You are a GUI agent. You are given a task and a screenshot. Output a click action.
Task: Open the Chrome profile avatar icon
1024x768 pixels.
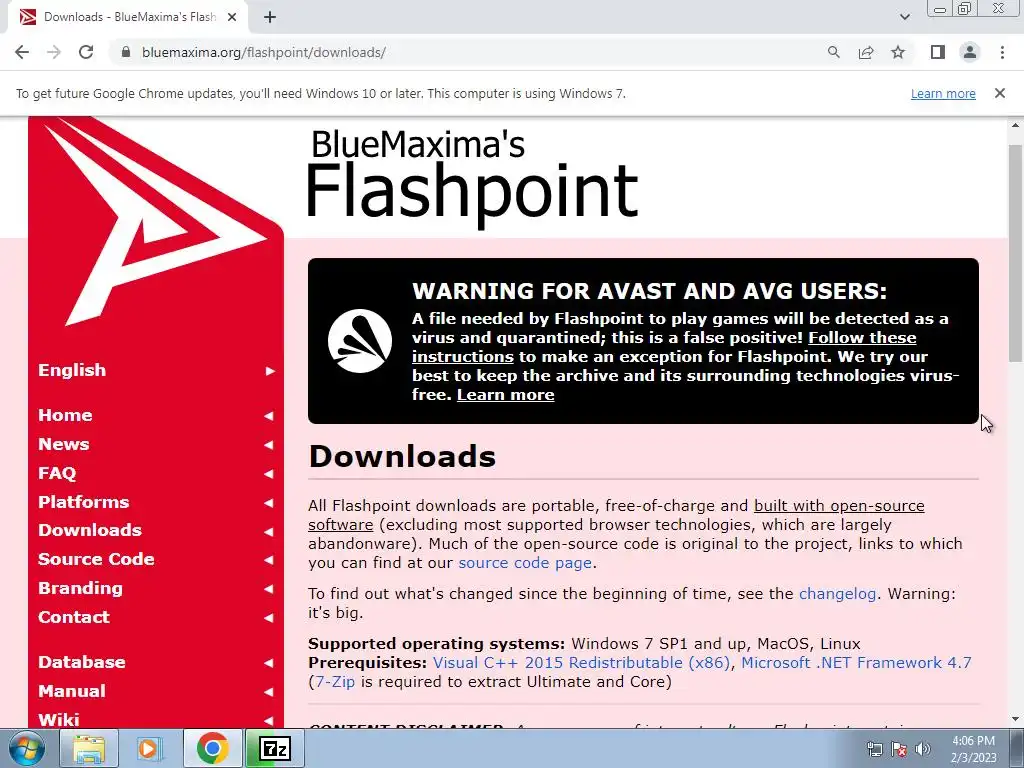pyautogui.click(x=970, y=52)
